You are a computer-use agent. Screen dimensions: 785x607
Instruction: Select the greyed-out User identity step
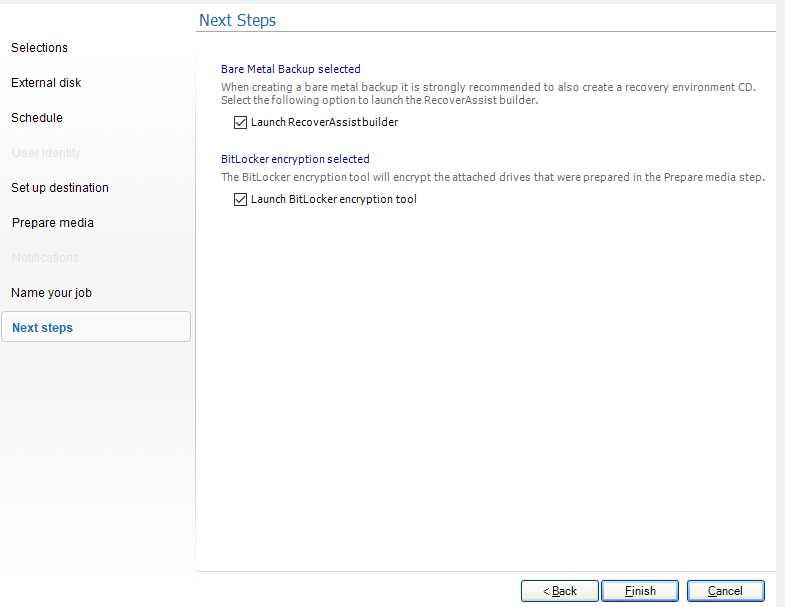point(46,153)
